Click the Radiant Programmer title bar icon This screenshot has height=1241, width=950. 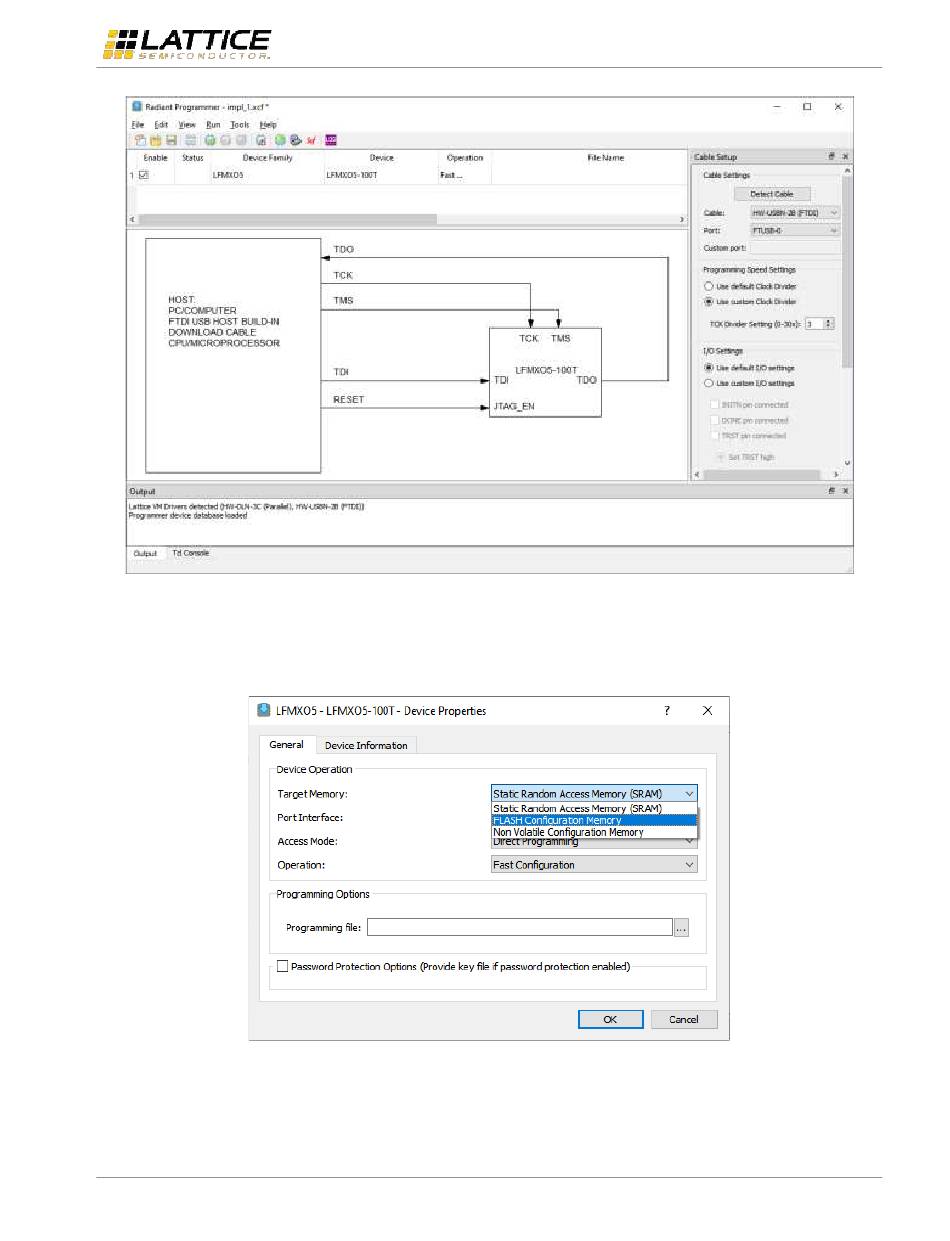(138, 107)
